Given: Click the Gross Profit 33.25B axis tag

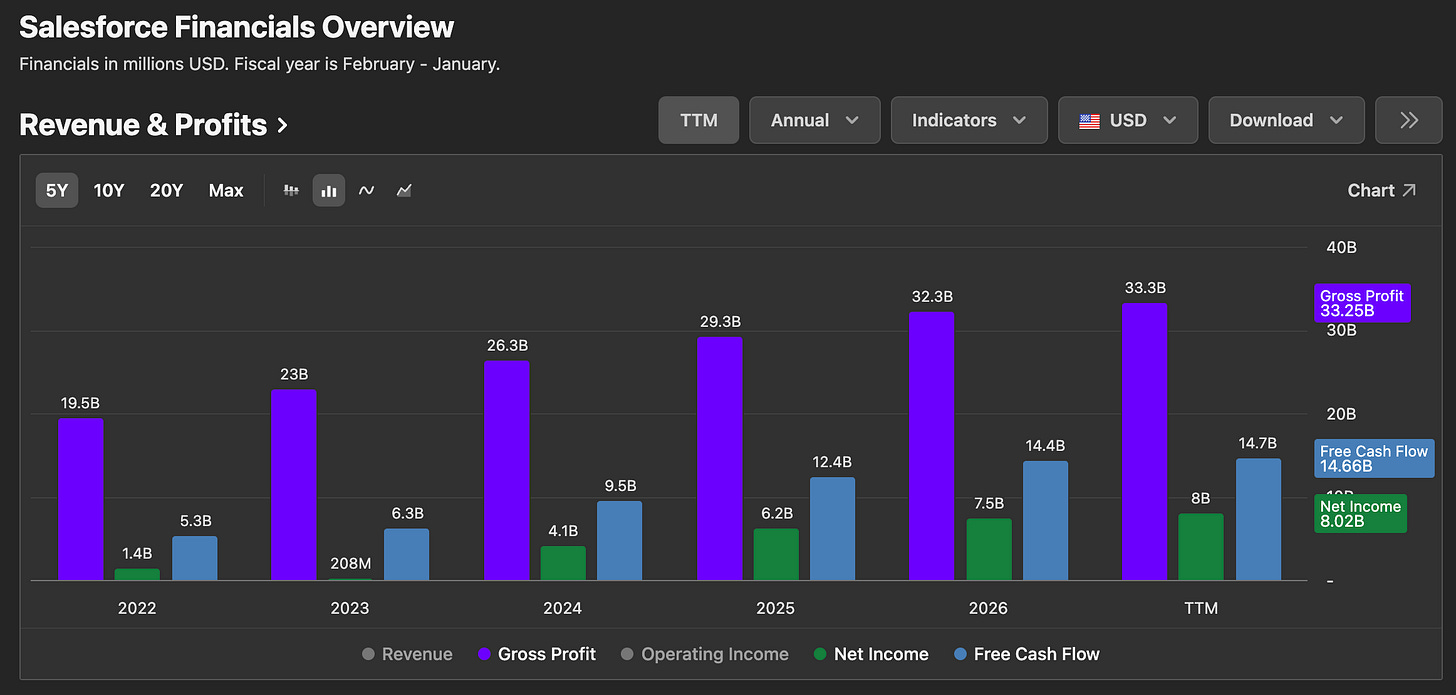Looking at the screenshot, I should click(x=1362, y=303).
